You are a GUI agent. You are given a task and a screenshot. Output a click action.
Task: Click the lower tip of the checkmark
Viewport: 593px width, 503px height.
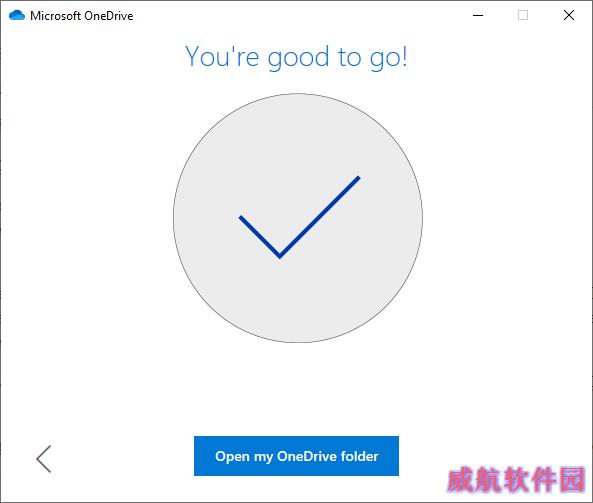pos(280,256)
